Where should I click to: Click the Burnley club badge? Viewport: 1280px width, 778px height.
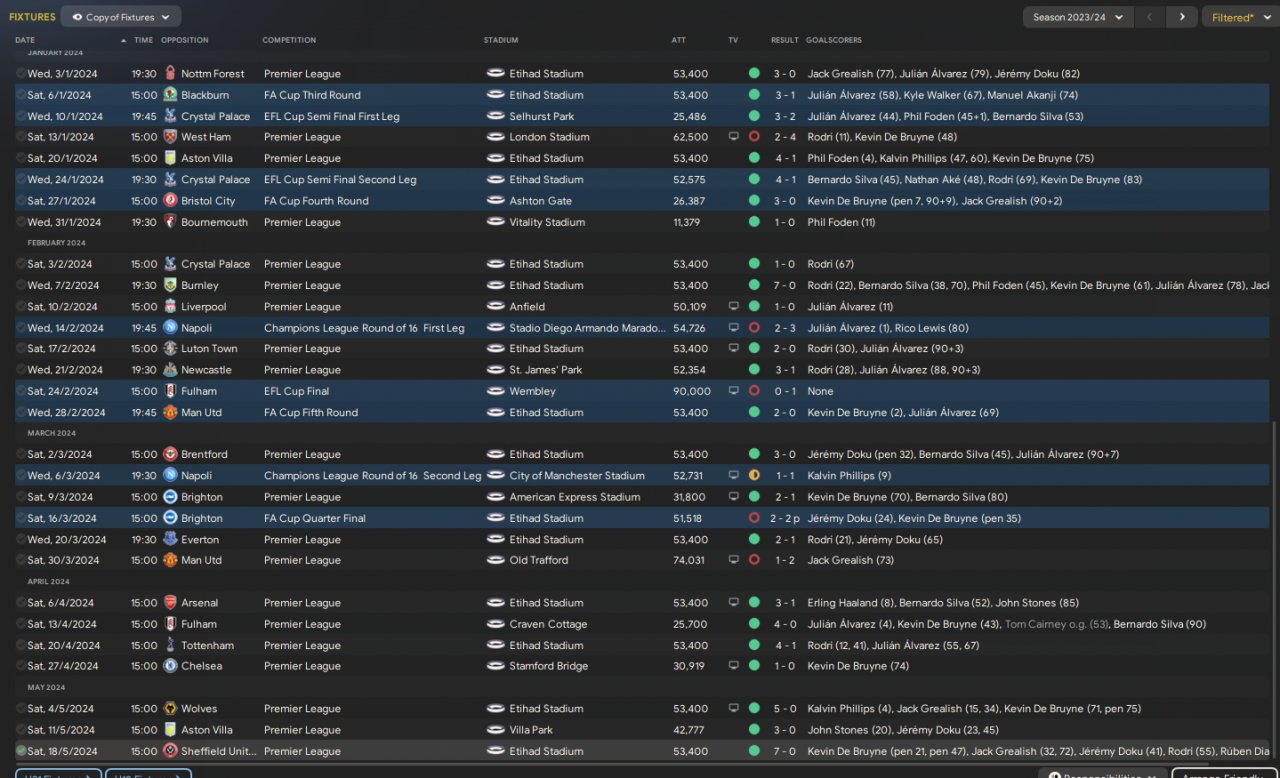pos(170,285)
